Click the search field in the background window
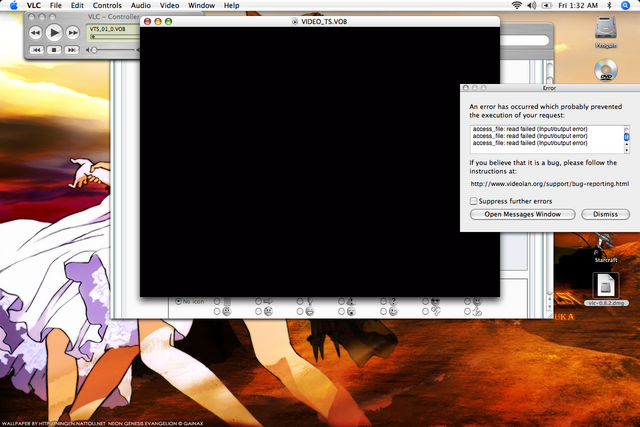Screen dimensions: 640x427 pyautogui.click(x=524, y=40)
